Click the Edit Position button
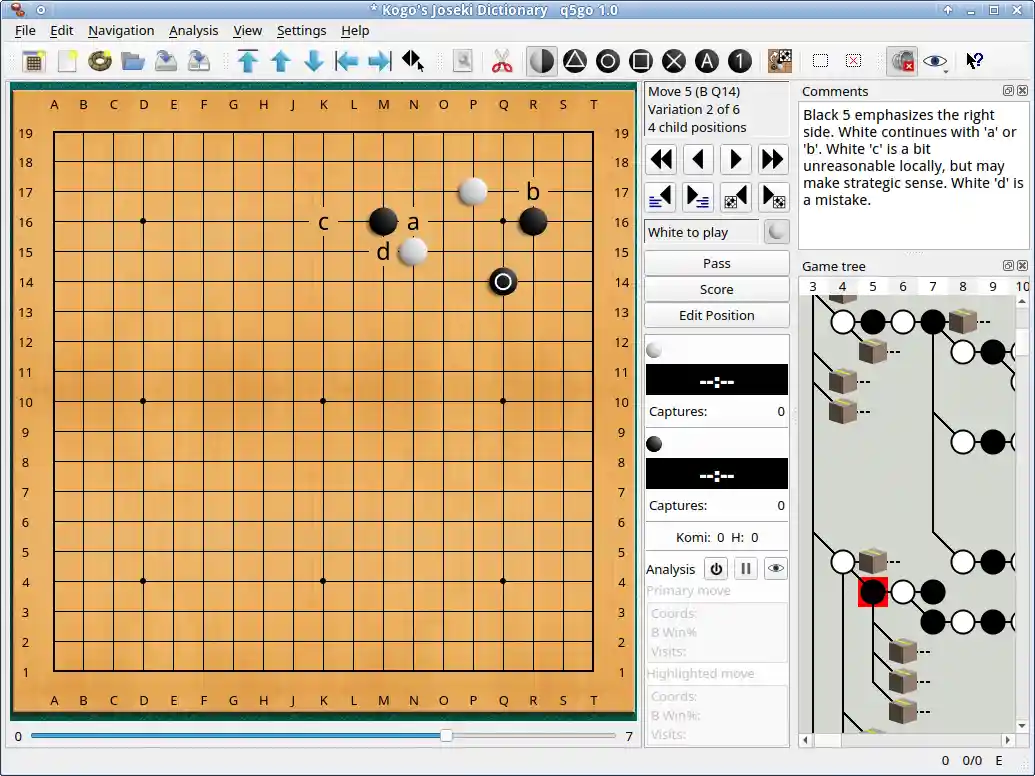This screenshot has height=776, width=1035. coord(716,315)
